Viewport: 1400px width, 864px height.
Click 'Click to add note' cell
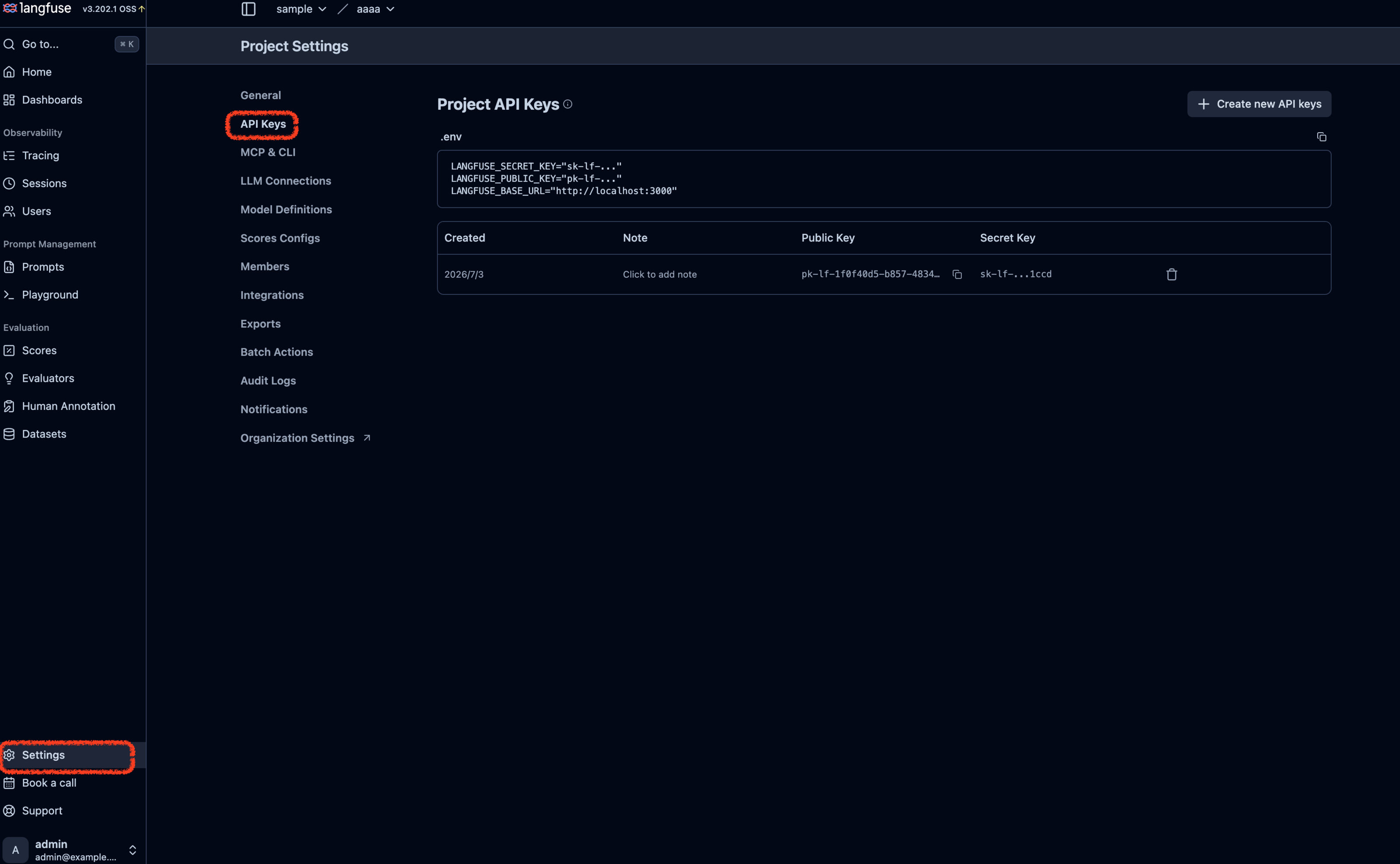tap(660, 274)
